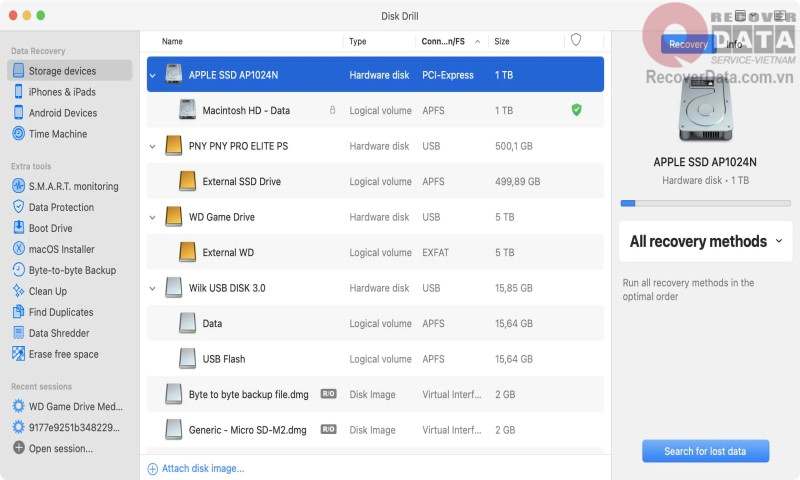Screen dimensions: 800x480
Task: Click the USB Flash volume icon
Action: click(x=187, y=359)
